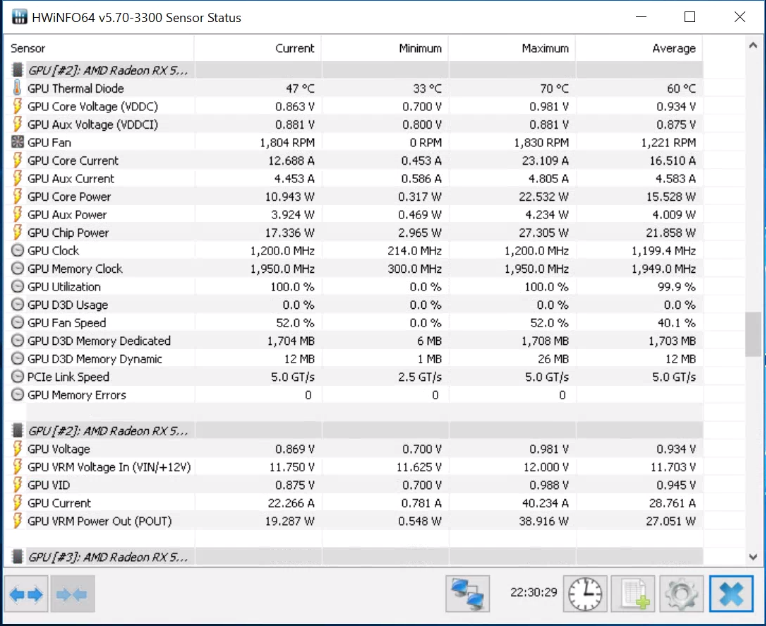Image resolution: width=766 pixels, height=626 pixels.
Task: Click the Current column header
Action: coord(258,48)
